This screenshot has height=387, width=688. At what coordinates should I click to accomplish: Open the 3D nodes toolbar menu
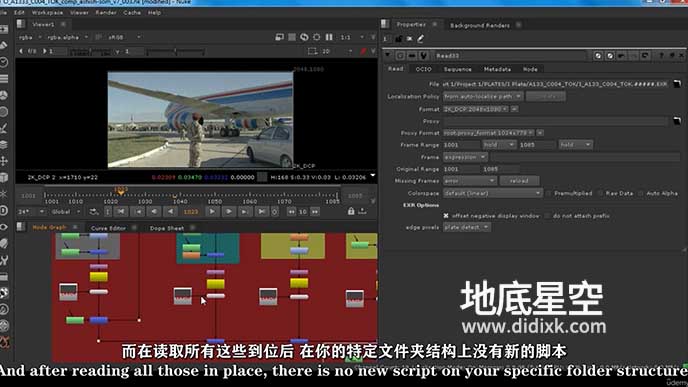point(4,177)
